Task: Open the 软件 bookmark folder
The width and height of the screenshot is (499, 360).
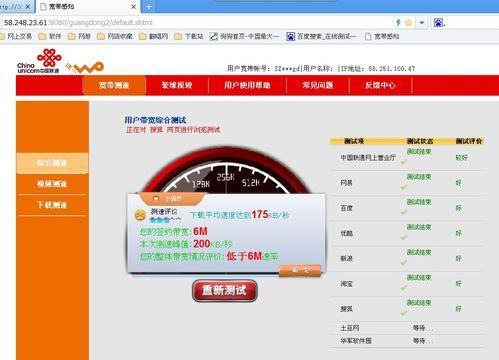Action: coord(50,36)
